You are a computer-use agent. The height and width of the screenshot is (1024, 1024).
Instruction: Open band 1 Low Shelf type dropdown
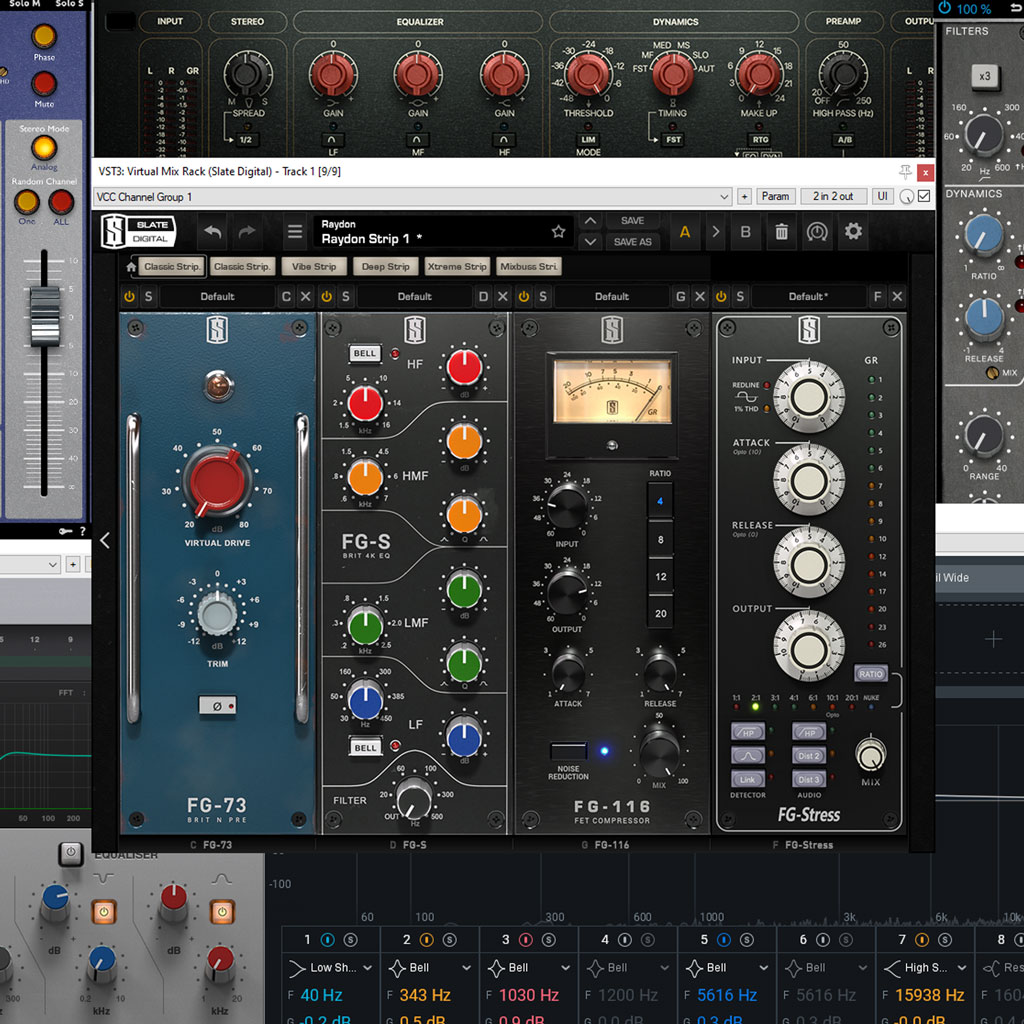pyautogui.click(x=330, y=967)
